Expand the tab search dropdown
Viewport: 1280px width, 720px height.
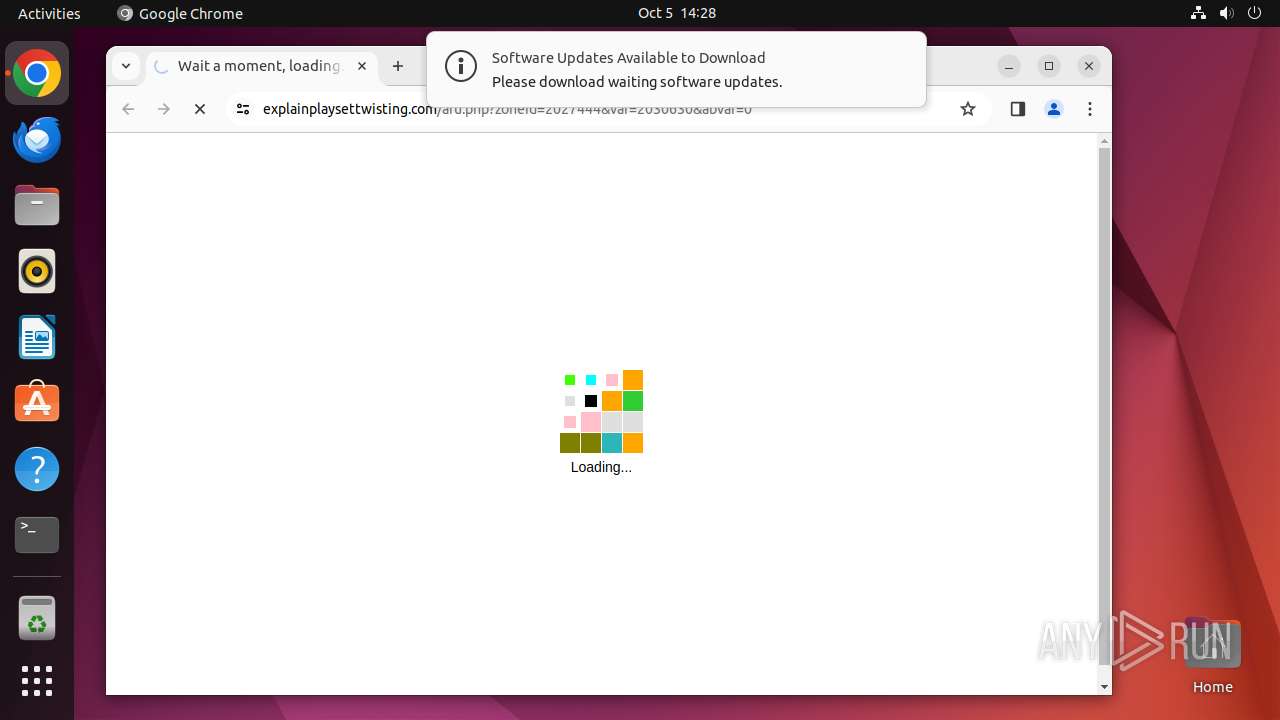click(x=125, y=66)
